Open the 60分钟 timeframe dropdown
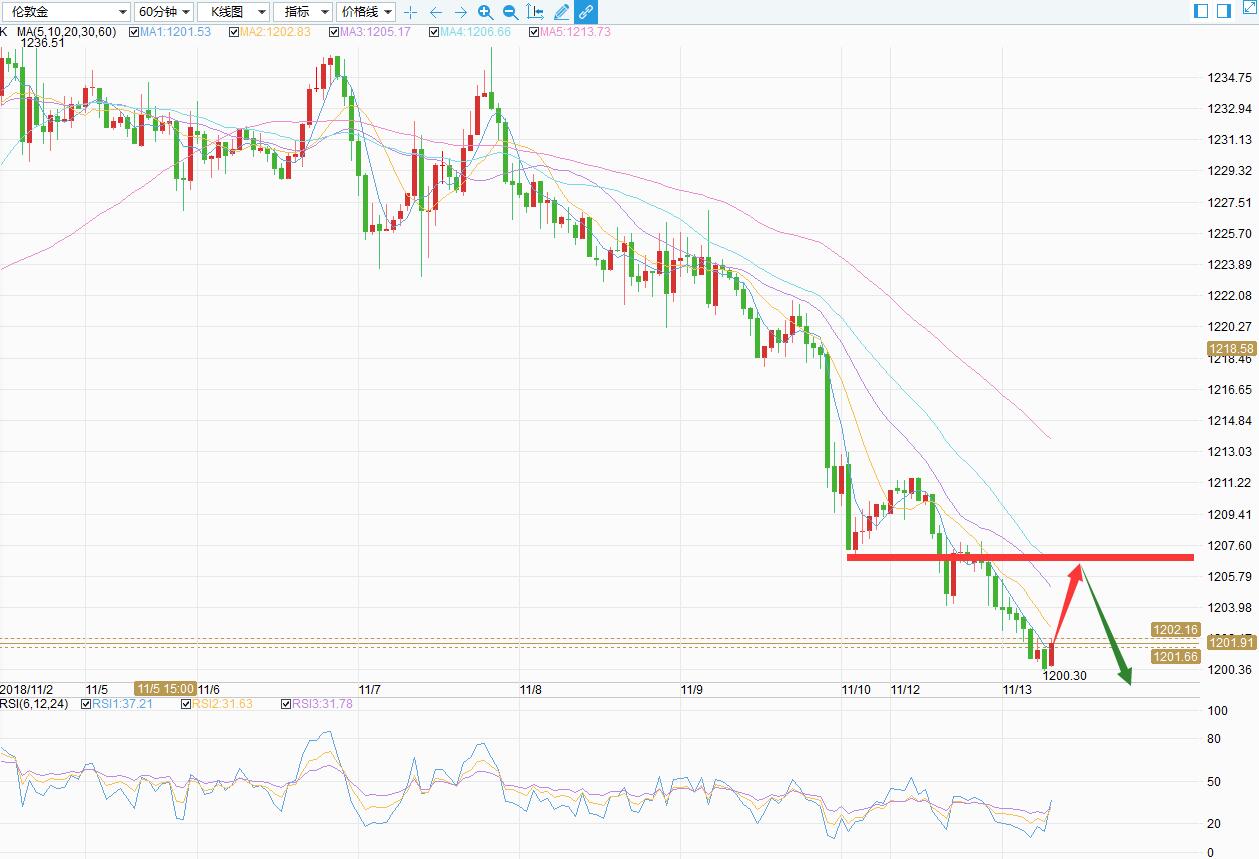 click(164, 12)
